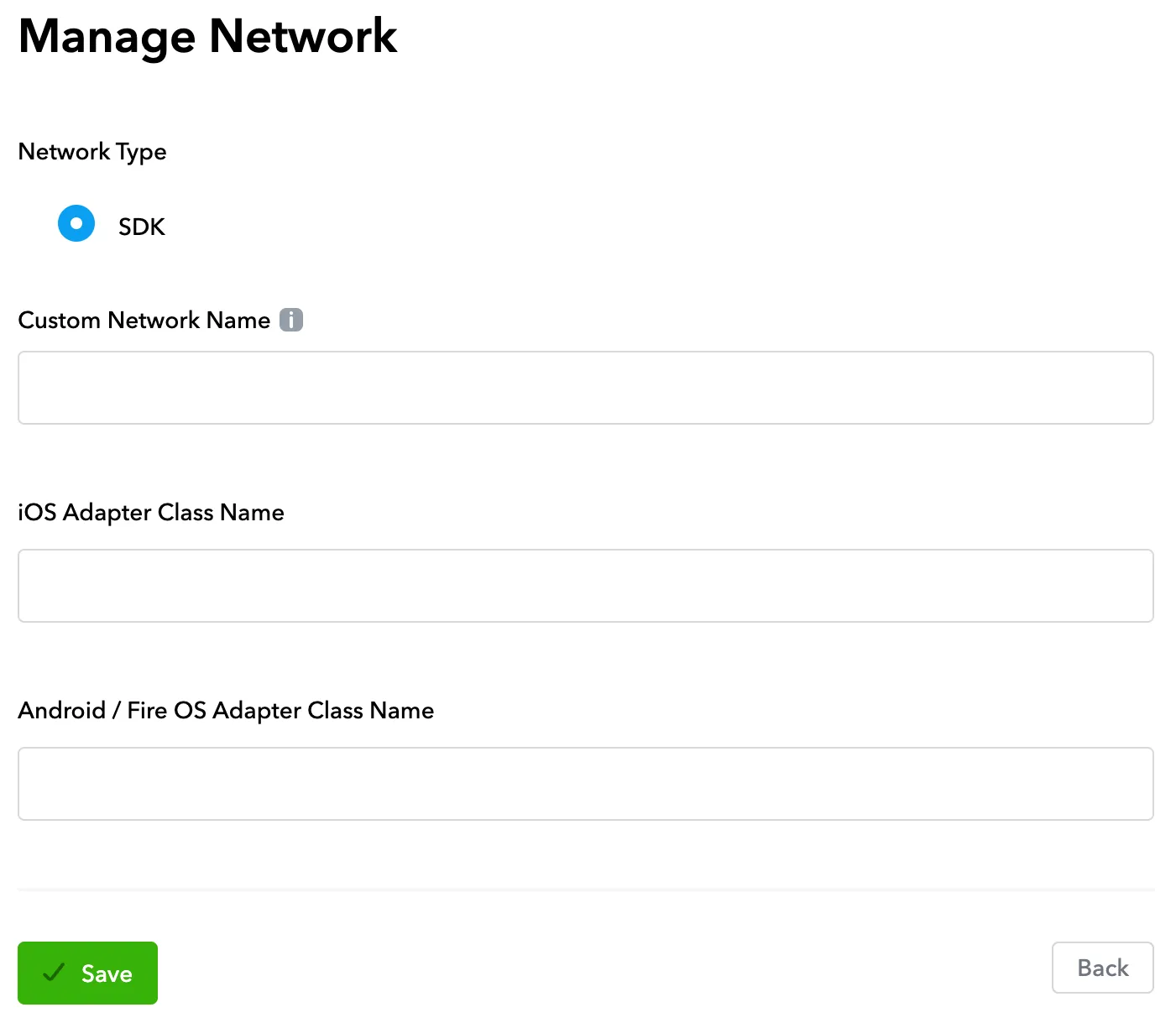The width and height of the screenshot is (1176, 1023).
Task: Select the SDK network type radio button
Action: point(76,223)
